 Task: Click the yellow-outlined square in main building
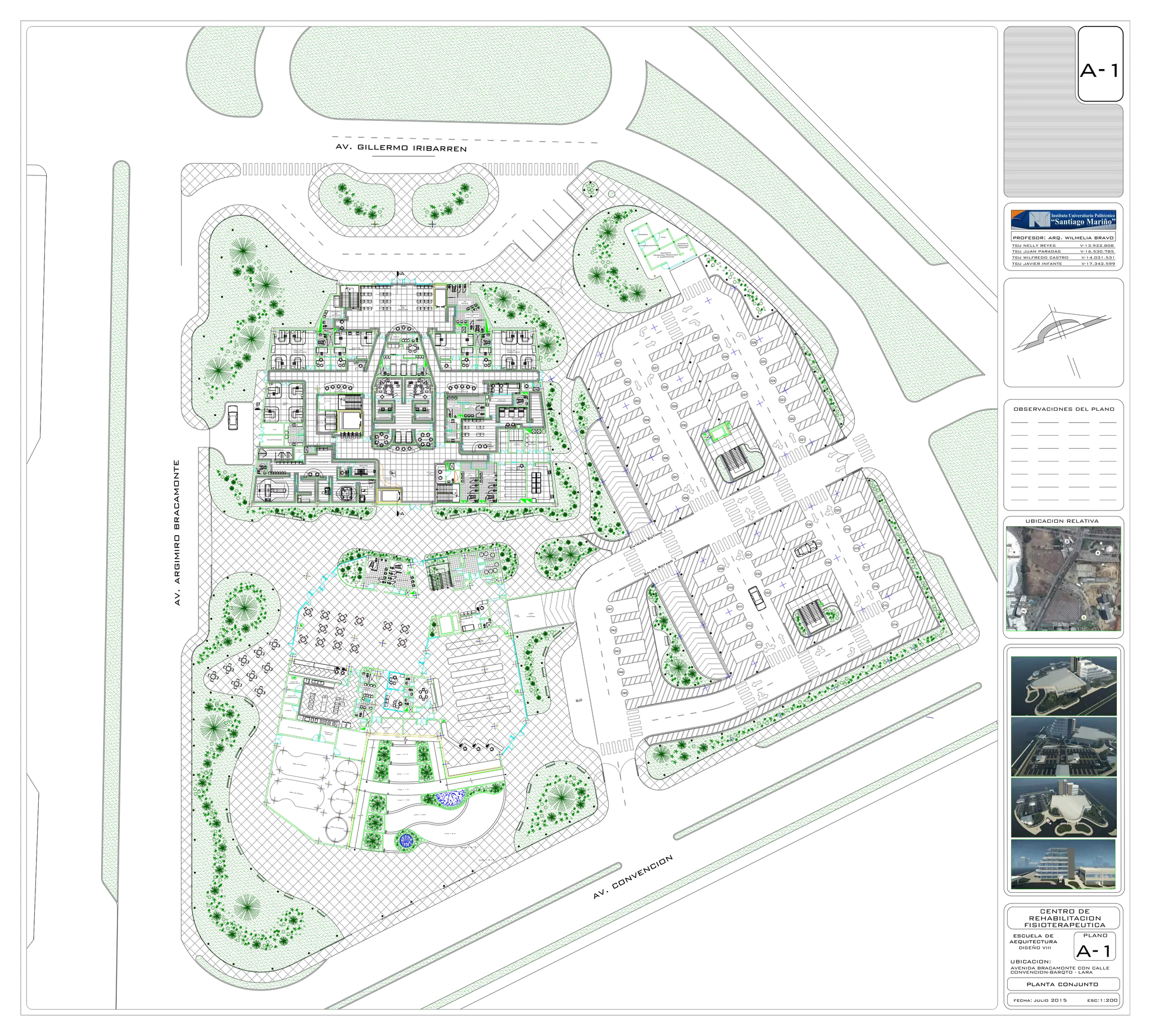click(x=350, y=420)
